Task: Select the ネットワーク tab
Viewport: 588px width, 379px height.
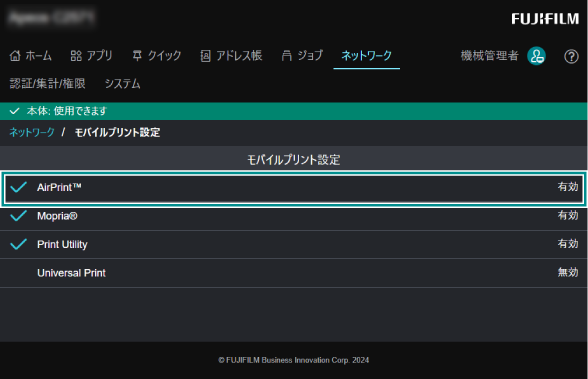Action: click(x=366, y=56)
